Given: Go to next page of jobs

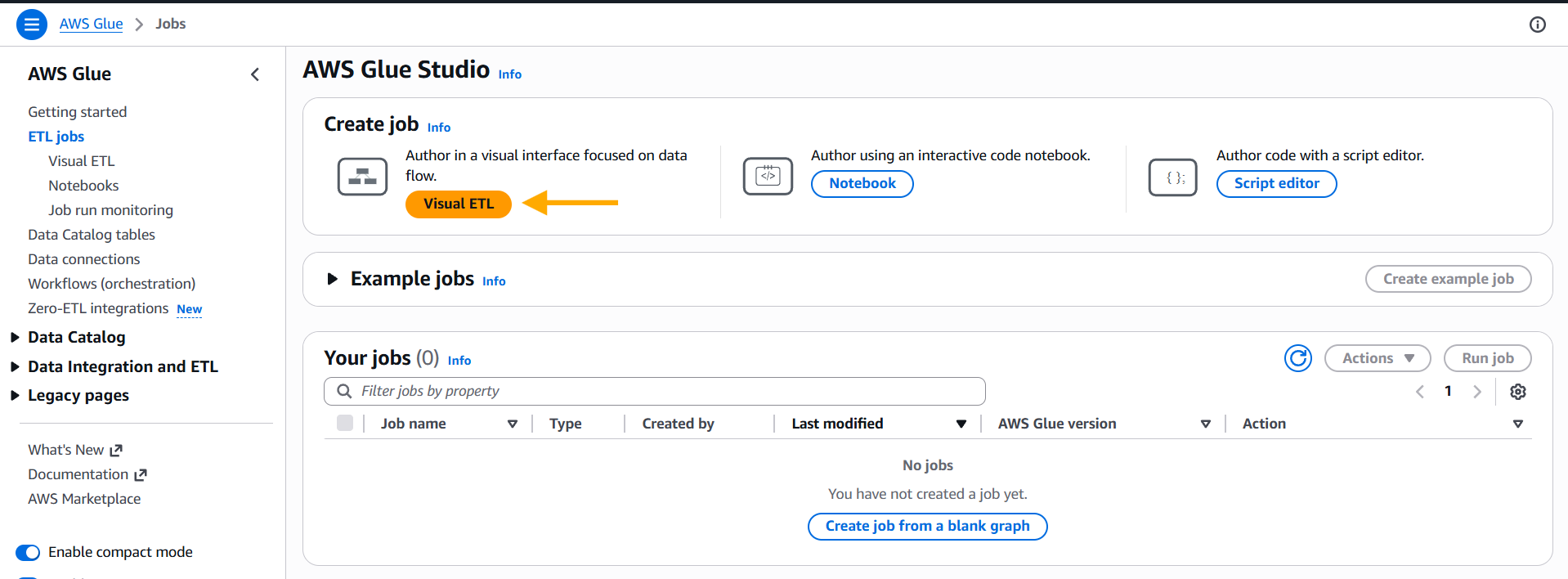Looking at the screenshot, I should (x=1476, y=392).
